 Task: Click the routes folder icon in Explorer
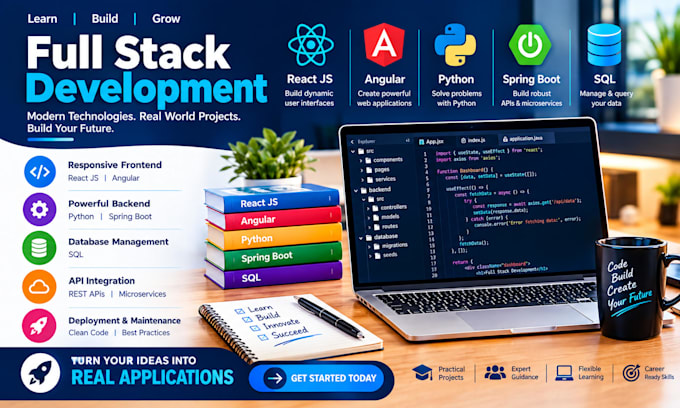point(377,227)
